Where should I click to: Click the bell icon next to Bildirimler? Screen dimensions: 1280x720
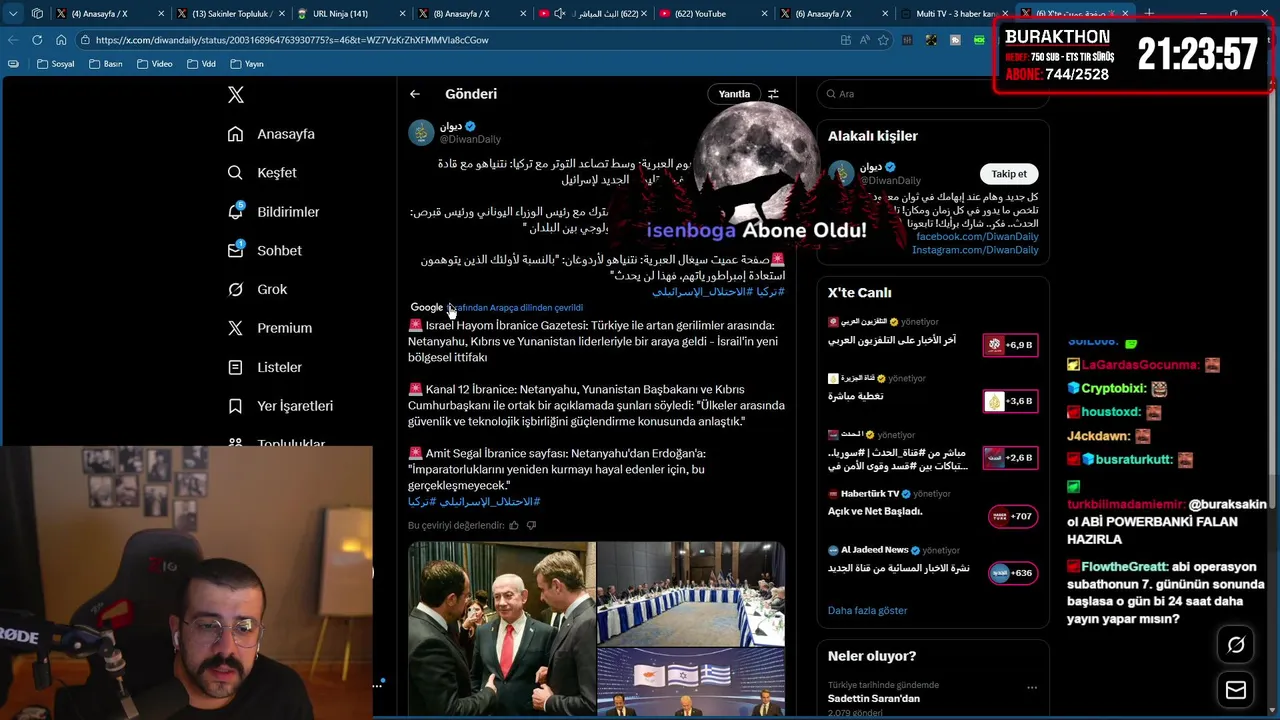coord(235,211)
